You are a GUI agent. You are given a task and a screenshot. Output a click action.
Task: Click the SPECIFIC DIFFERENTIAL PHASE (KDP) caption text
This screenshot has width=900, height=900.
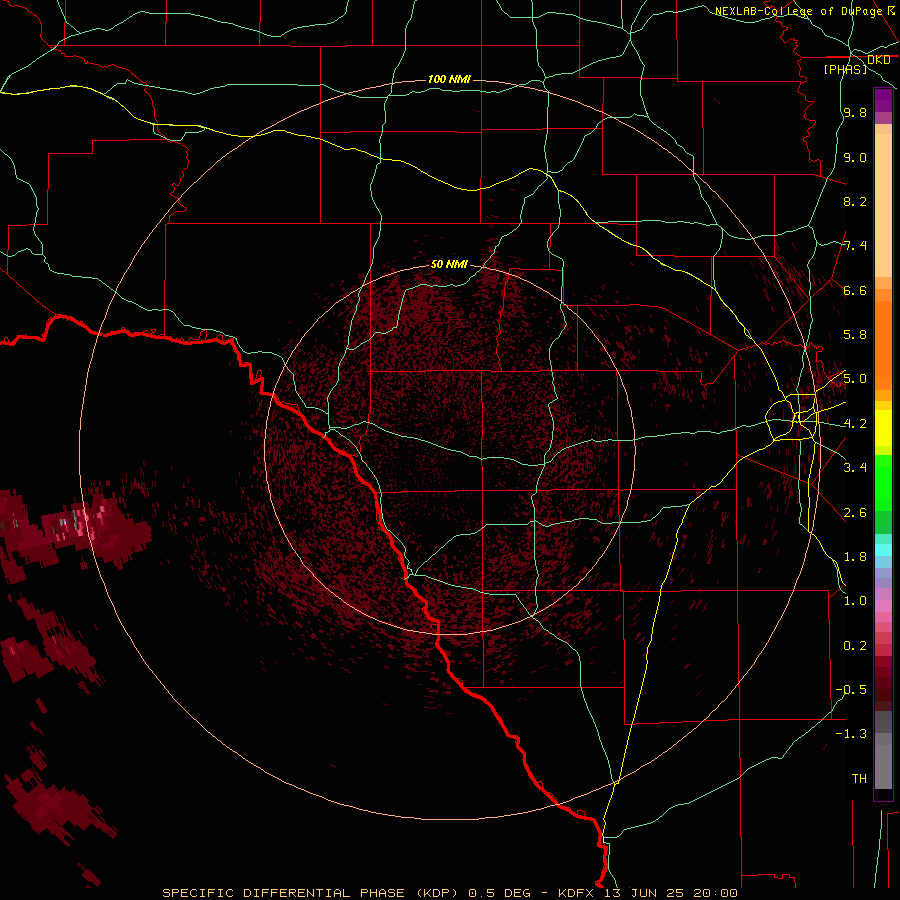pos(310,893)
